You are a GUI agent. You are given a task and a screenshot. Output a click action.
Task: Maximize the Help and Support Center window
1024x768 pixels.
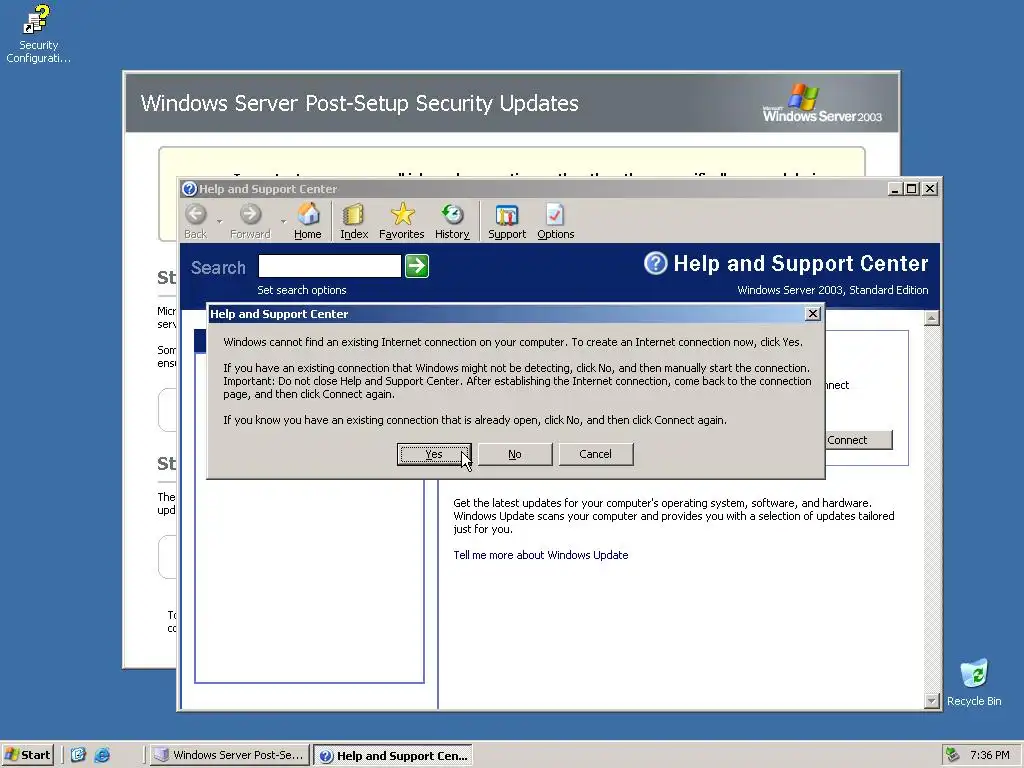pos(912,189)
